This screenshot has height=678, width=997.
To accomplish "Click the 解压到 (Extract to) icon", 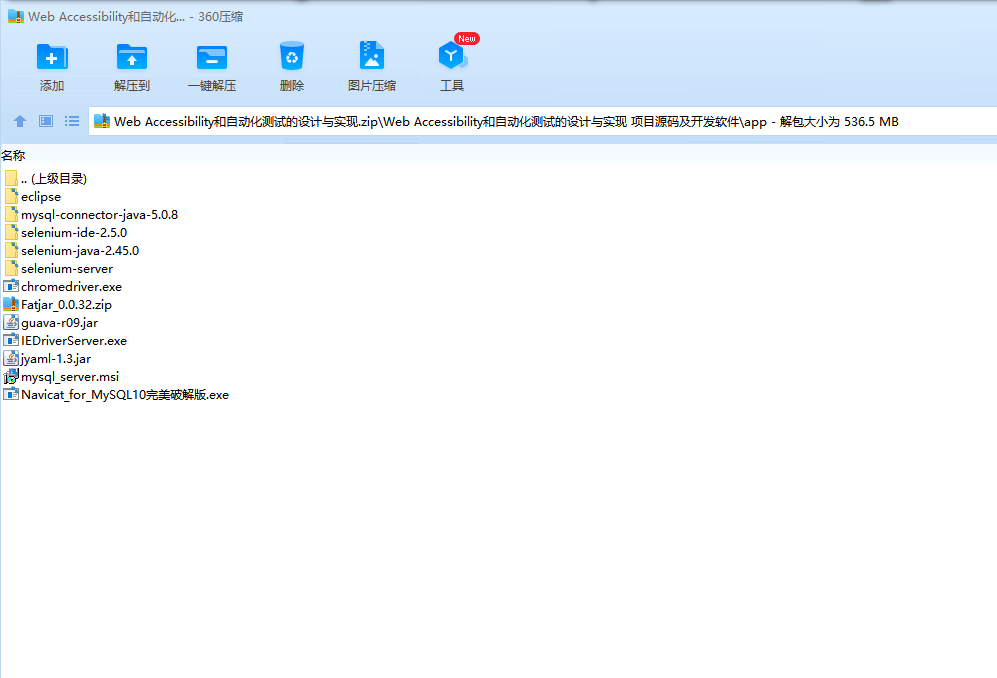I will click(132, 57).
